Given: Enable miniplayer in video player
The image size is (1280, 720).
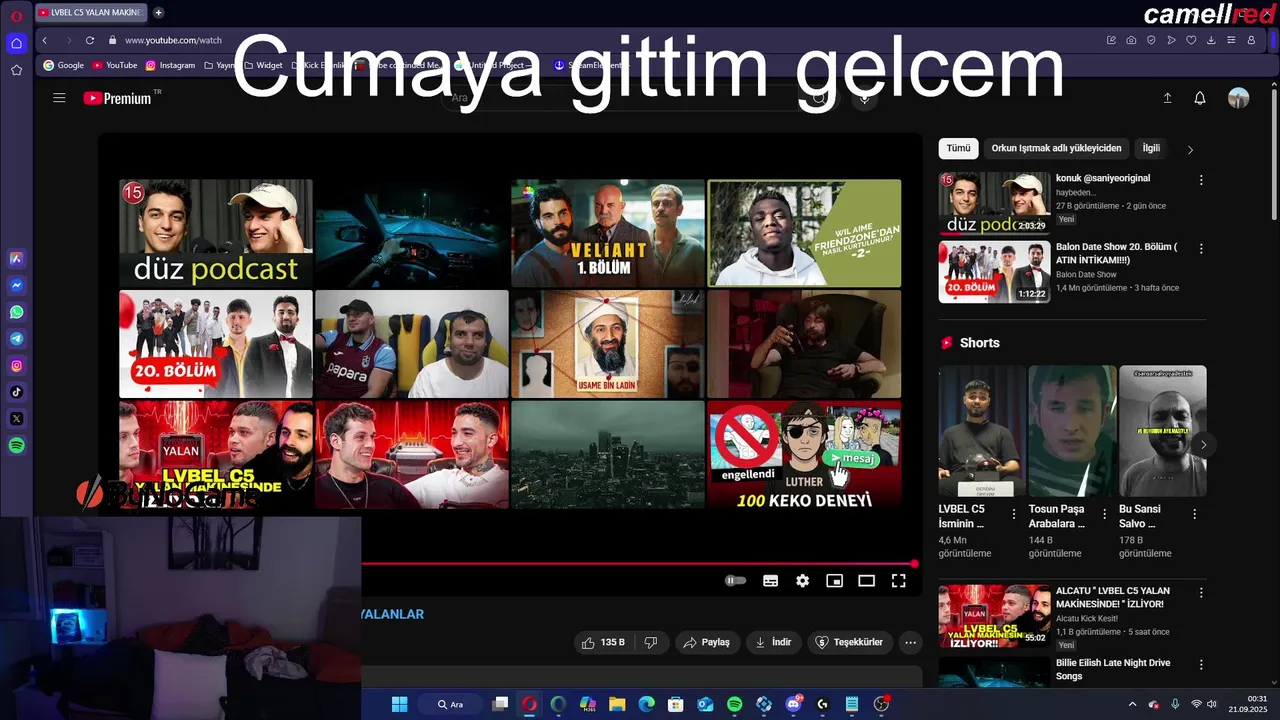Looking at the screenshot, I should 834,581.
